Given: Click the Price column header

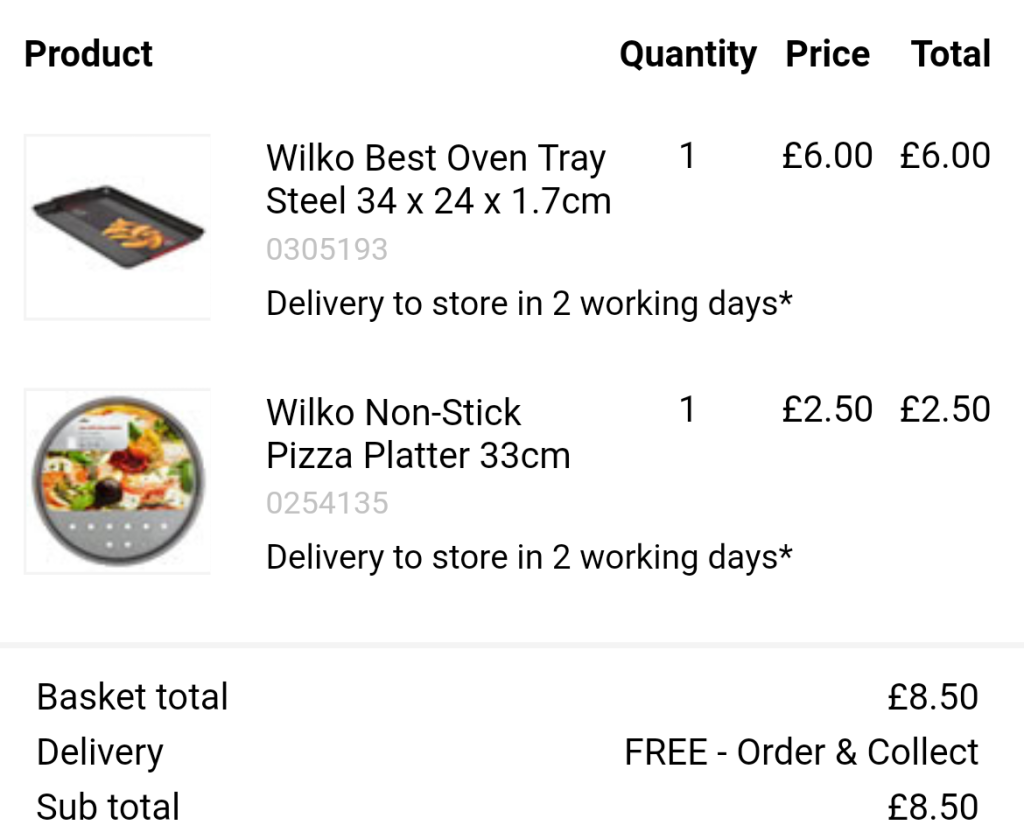Looking at the screenshot, I should [827, 54].
